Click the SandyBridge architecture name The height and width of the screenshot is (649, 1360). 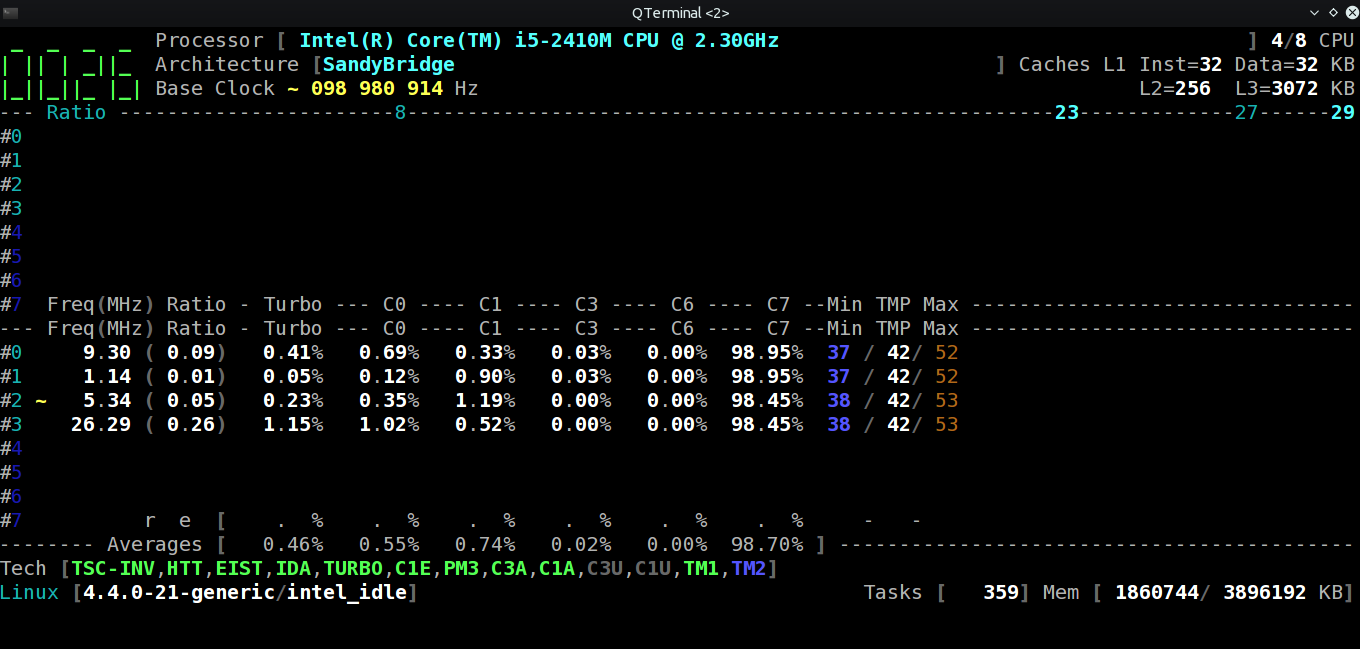click(388, 65)
